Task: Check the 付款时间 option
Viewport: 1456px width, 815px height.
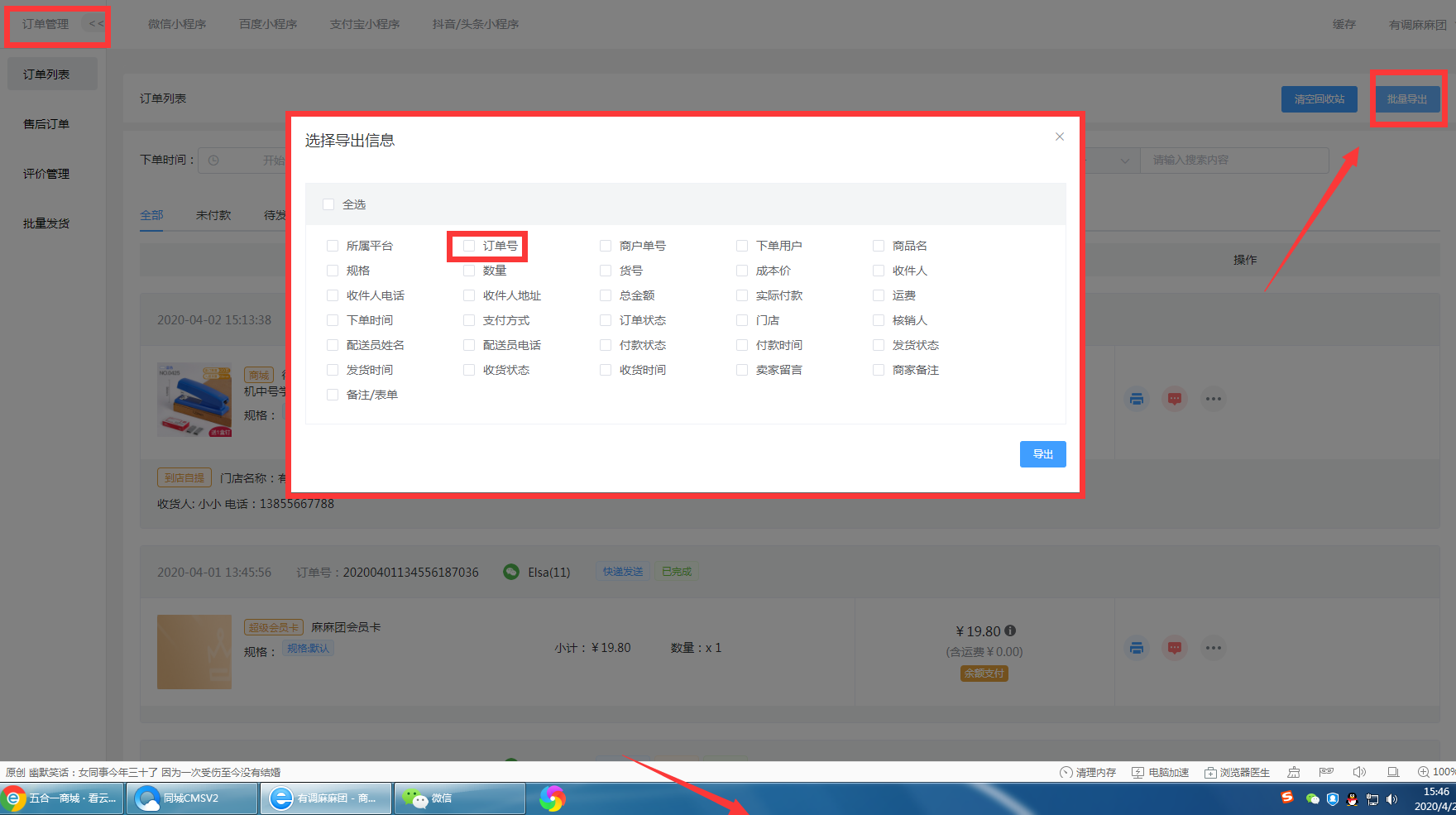Action: 742,345
